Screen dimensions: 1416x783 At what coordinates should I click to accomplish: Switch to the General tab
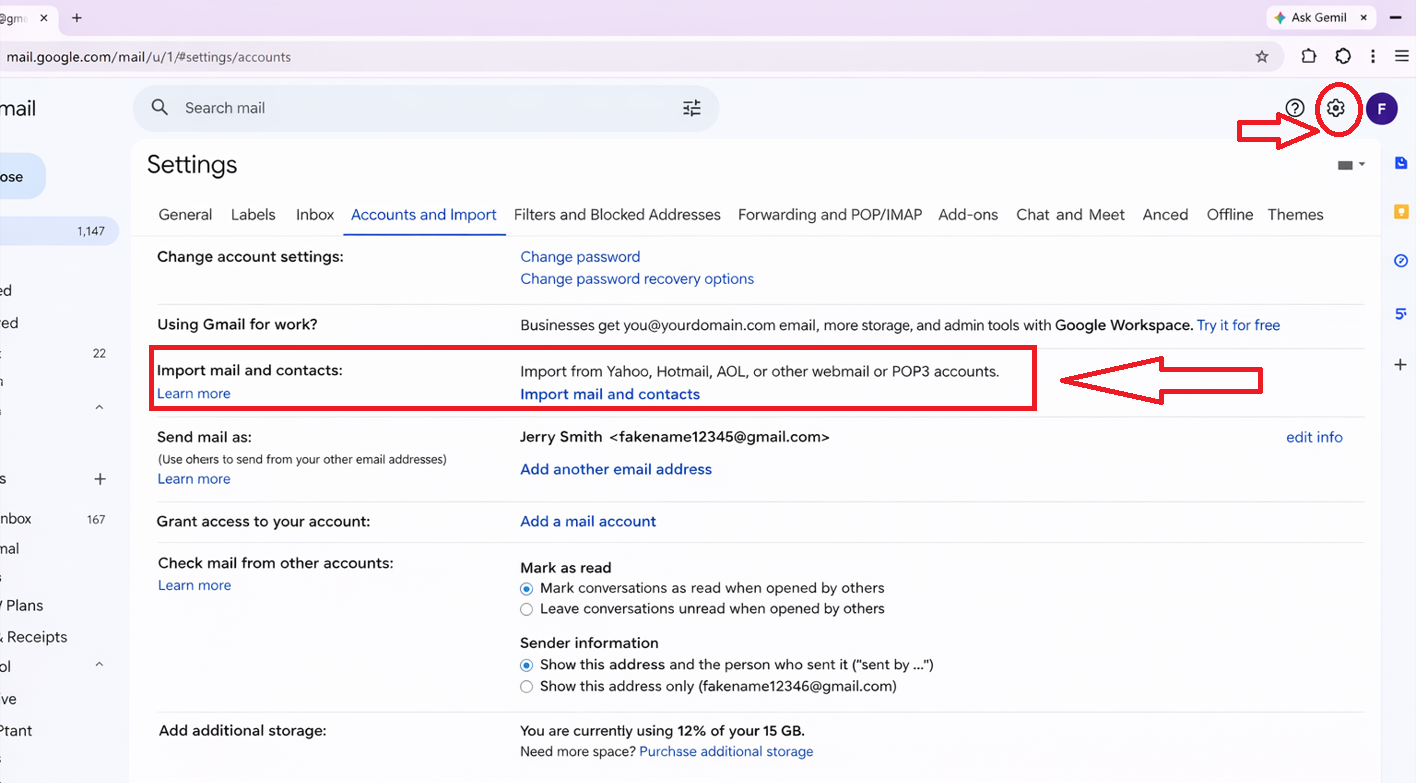point(185,215)
